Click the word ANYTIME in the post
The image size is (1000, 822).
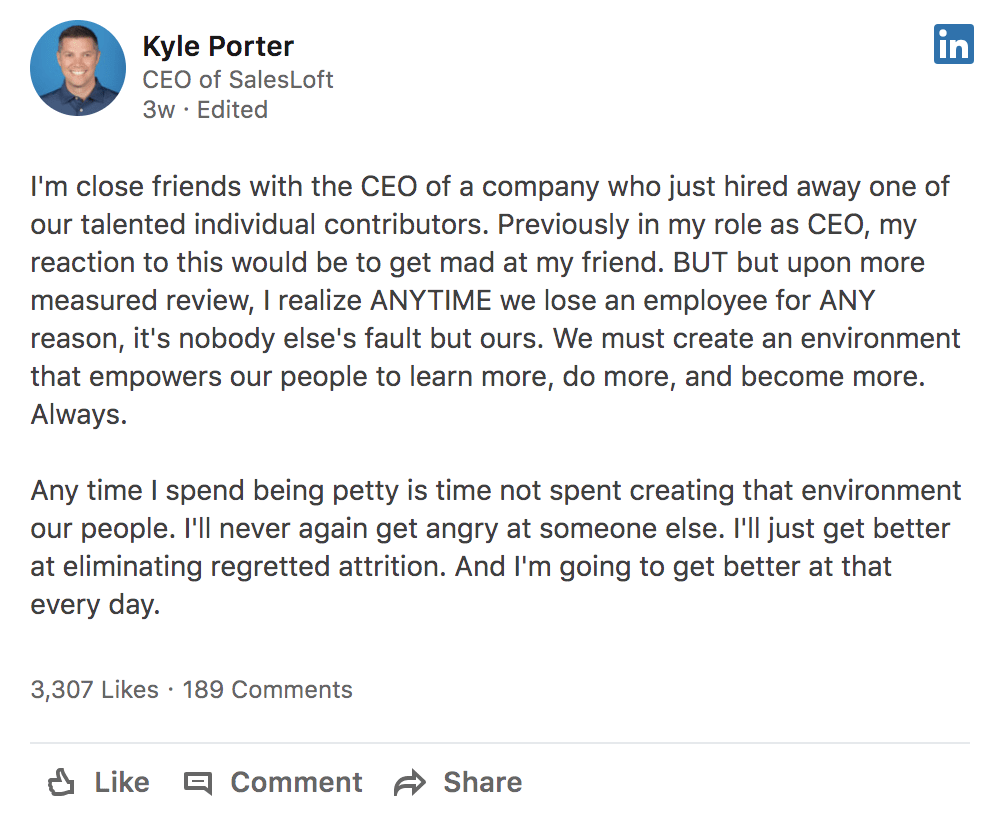(x=431, y=300)
